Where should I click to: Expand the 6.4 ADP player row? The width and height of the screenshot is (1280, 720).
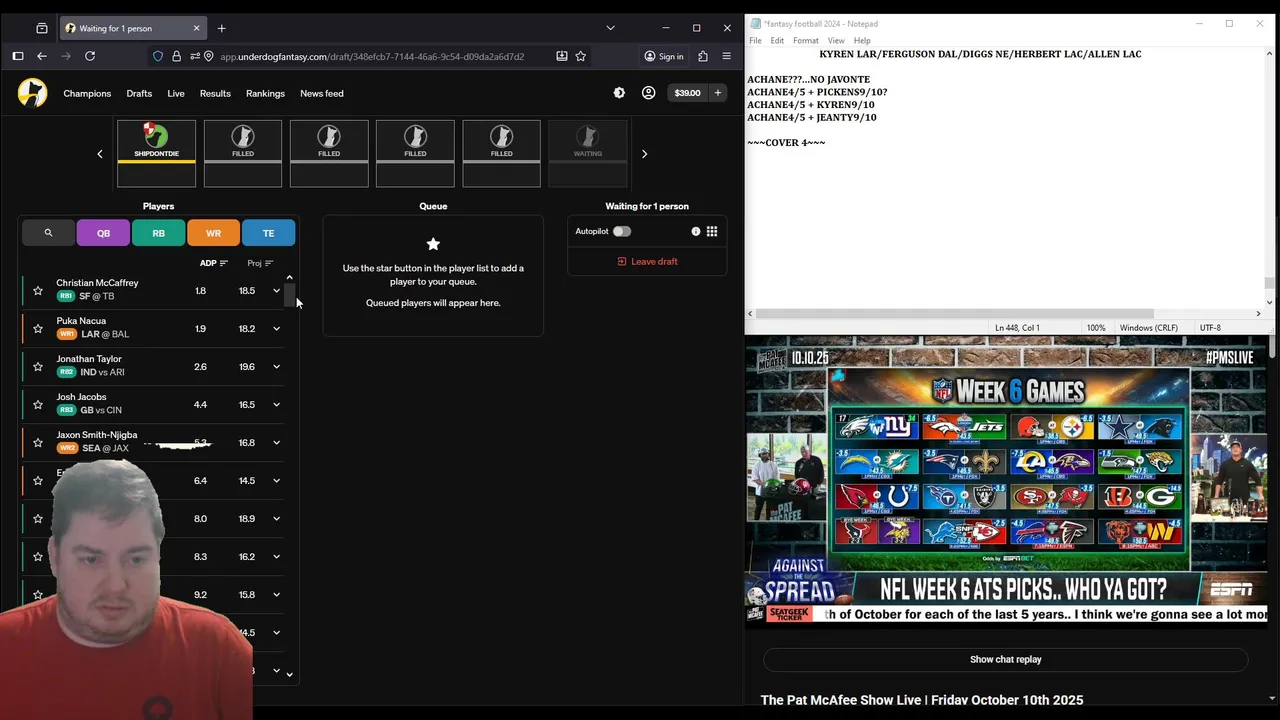tap(276, 481)
